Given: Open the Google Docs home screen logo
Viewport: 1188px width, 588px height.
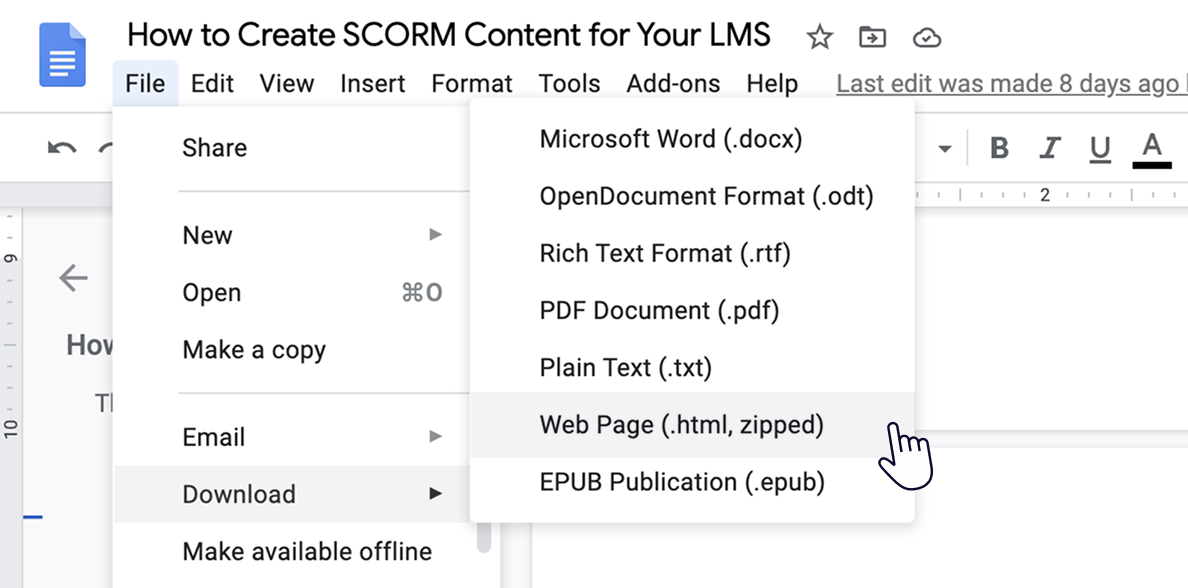Looking at the screenshot, I should coord(60,55).
